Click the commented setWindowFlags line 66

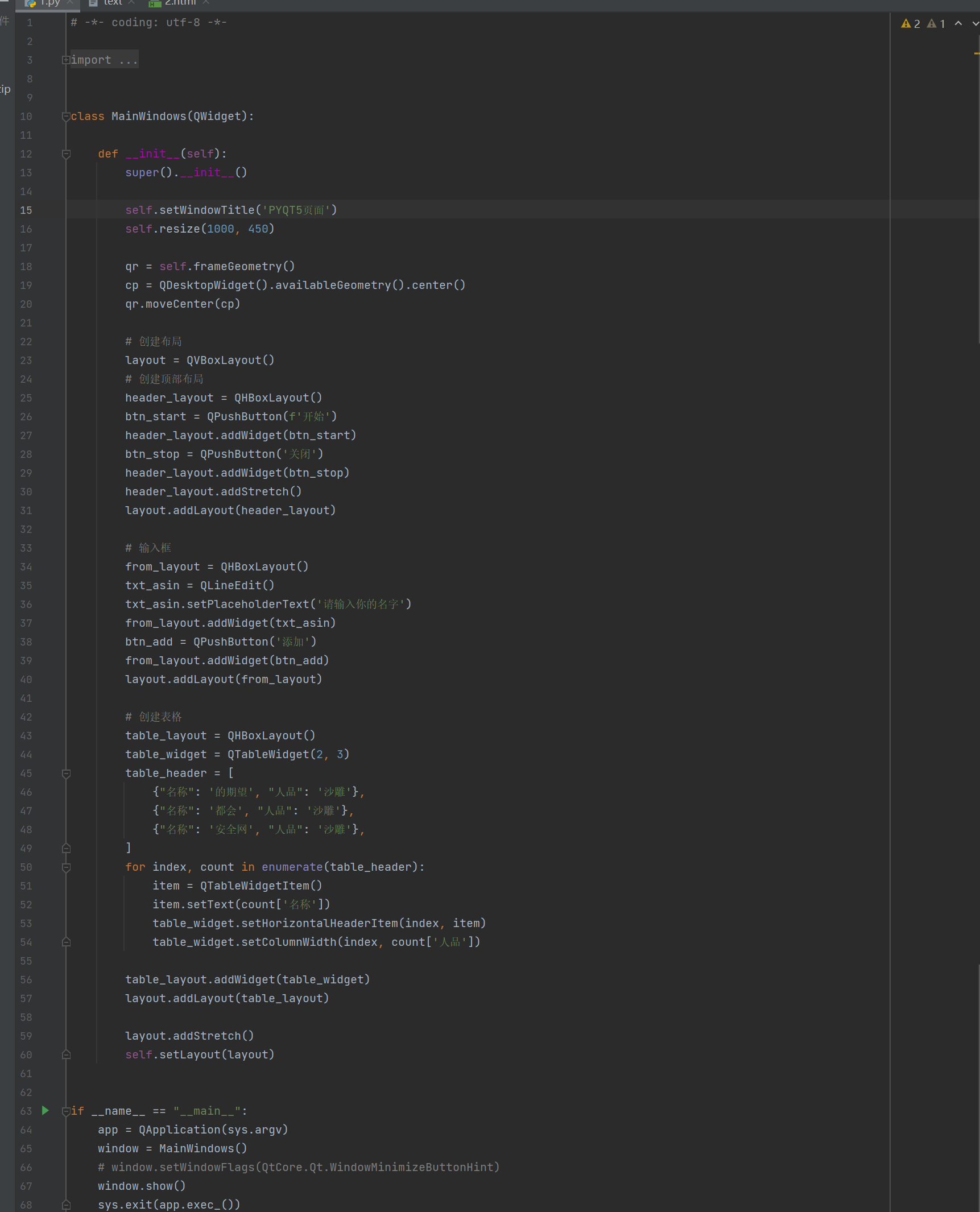[x=299, y=1168]
